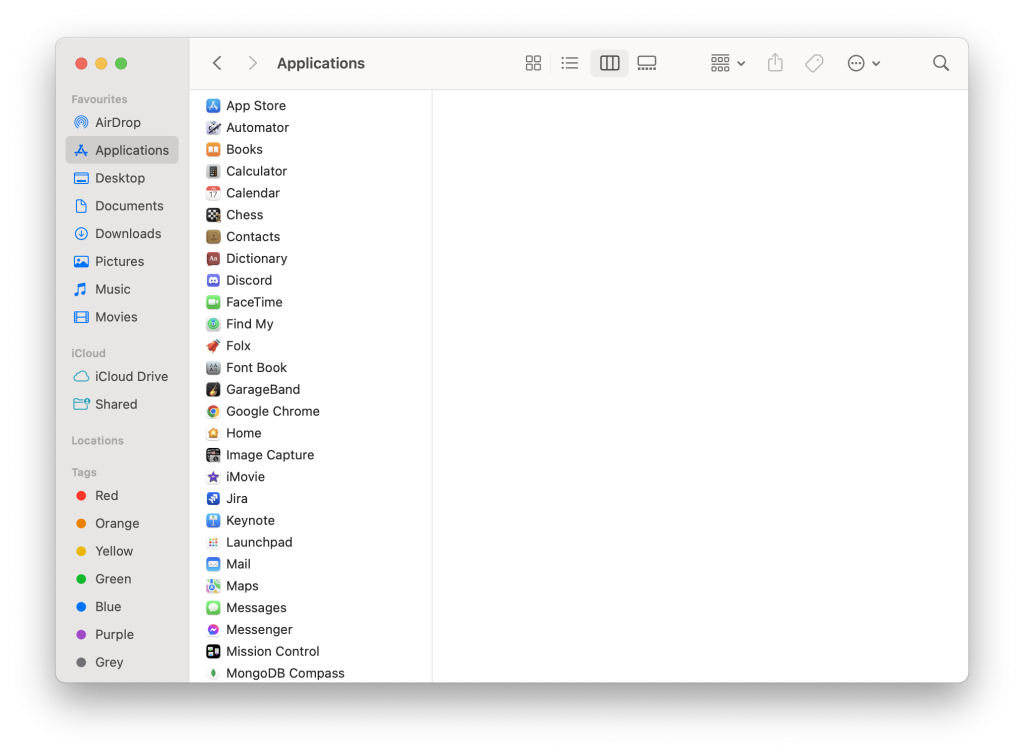Select the Font Book app icon
The width and height of the screenshot is (1024, 756).
pos(213,368)
